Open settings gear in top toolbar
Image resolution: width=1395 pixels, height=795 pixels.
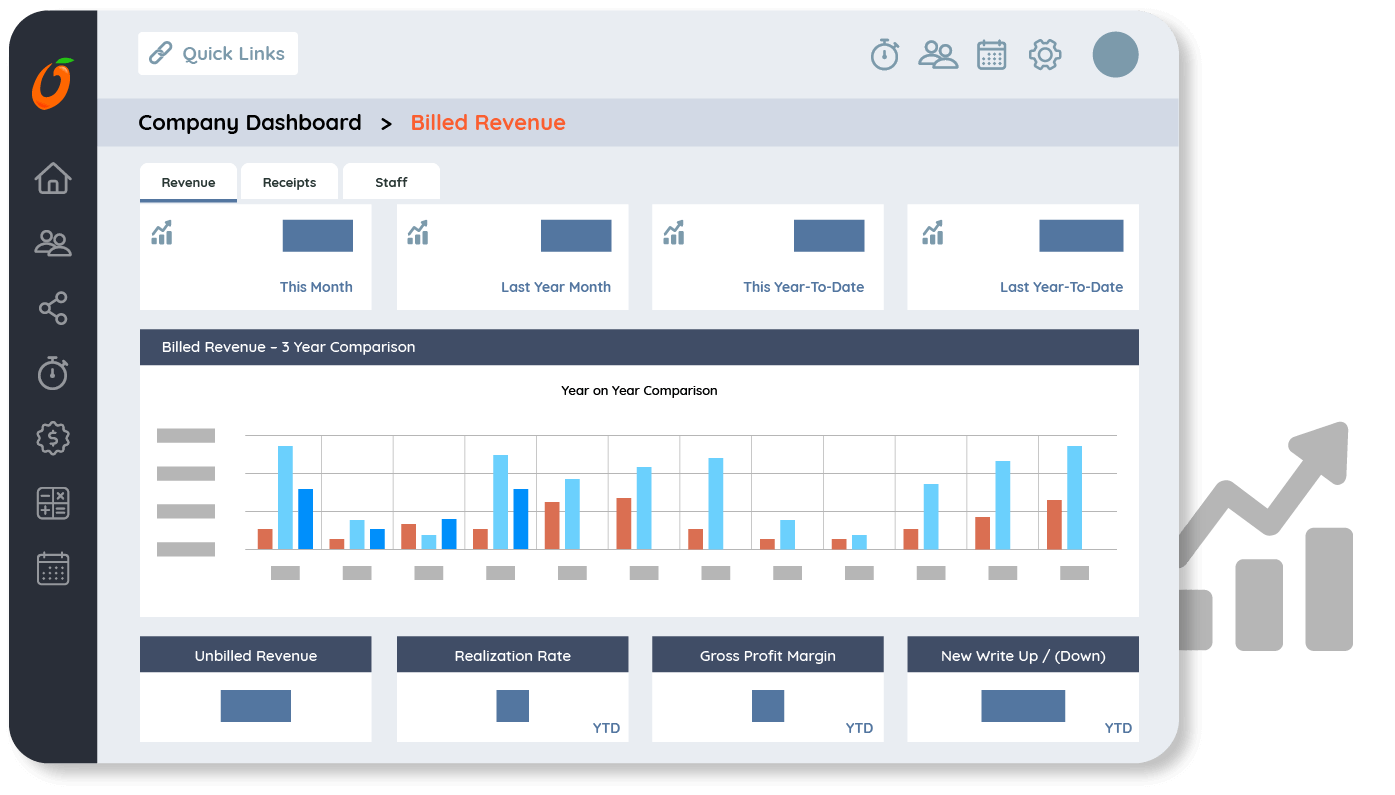pos(1045,54)
